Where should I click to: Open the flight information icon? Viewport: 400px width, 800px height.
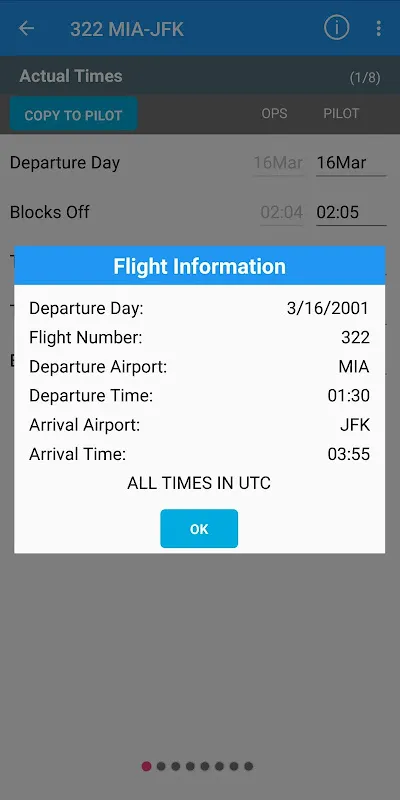coord(336,28)
